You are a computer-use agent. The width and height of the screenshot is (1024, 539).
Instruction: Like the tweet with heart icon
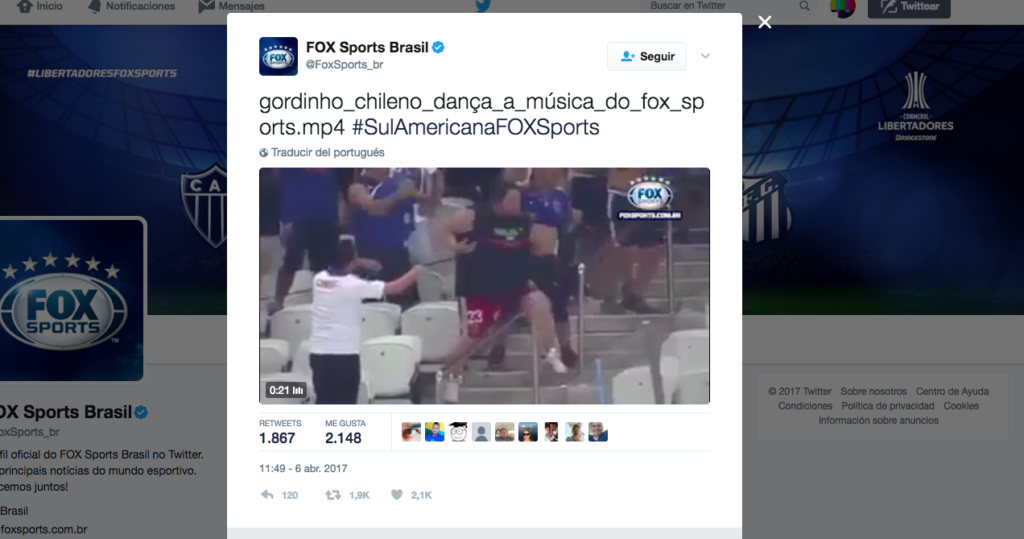pyautogui.click(x=396, y=495)
